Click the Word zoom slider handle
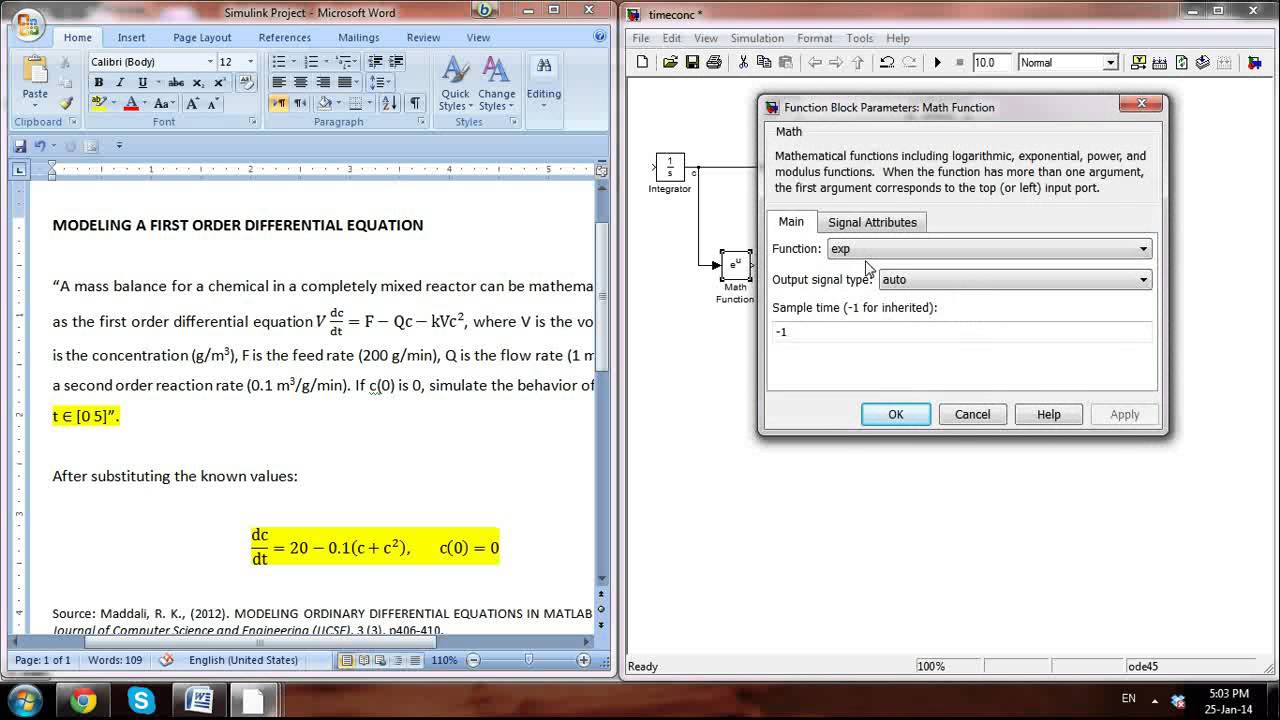This screenshot has height=720, width=1280. tap(529, 660)
